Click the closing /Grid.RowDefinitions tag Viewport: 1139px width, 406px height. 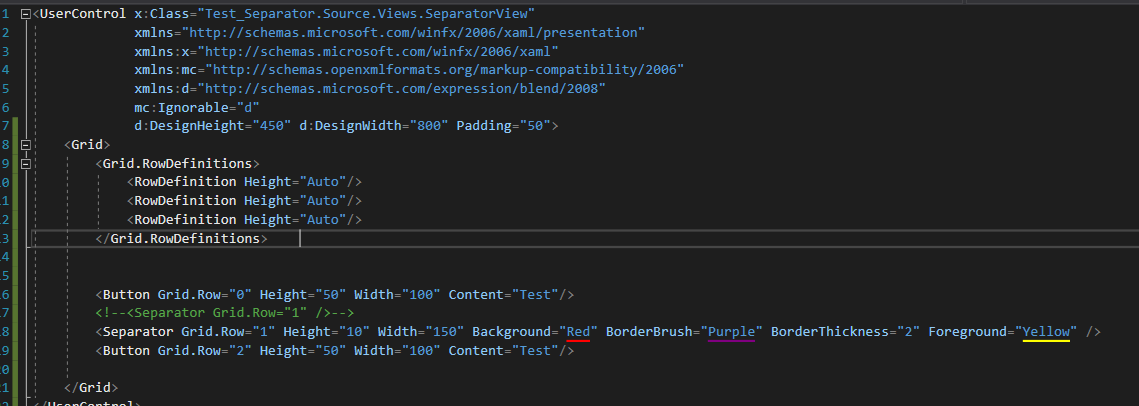pos(182,238)
